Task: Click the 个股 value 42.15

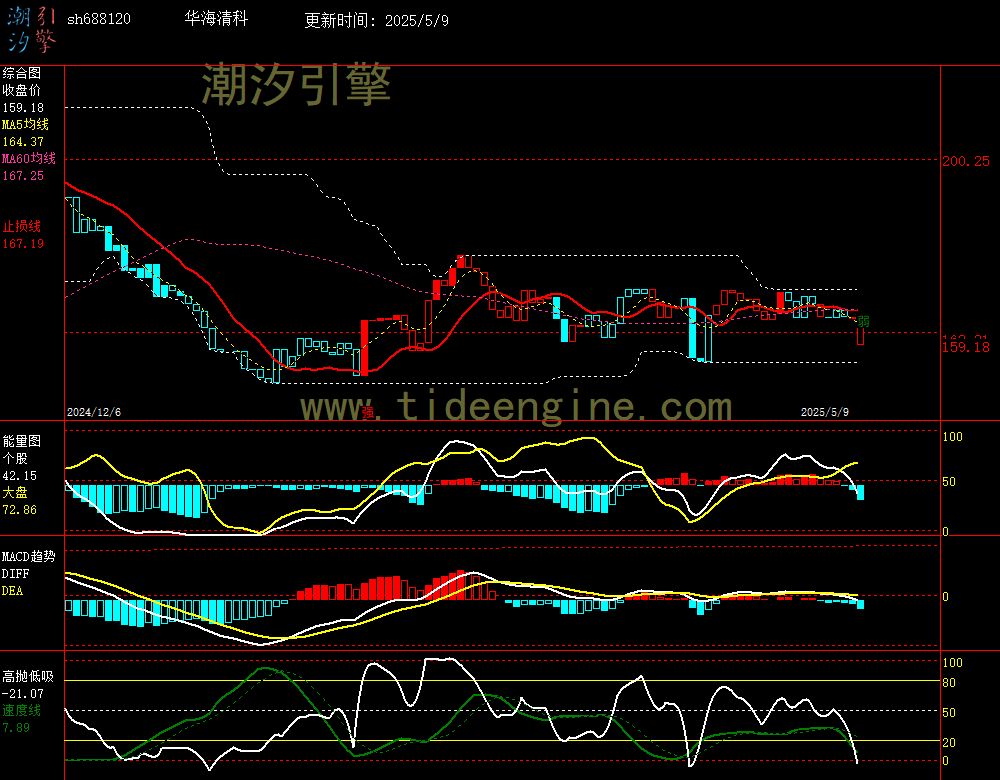Action: [x=20, y=476]
